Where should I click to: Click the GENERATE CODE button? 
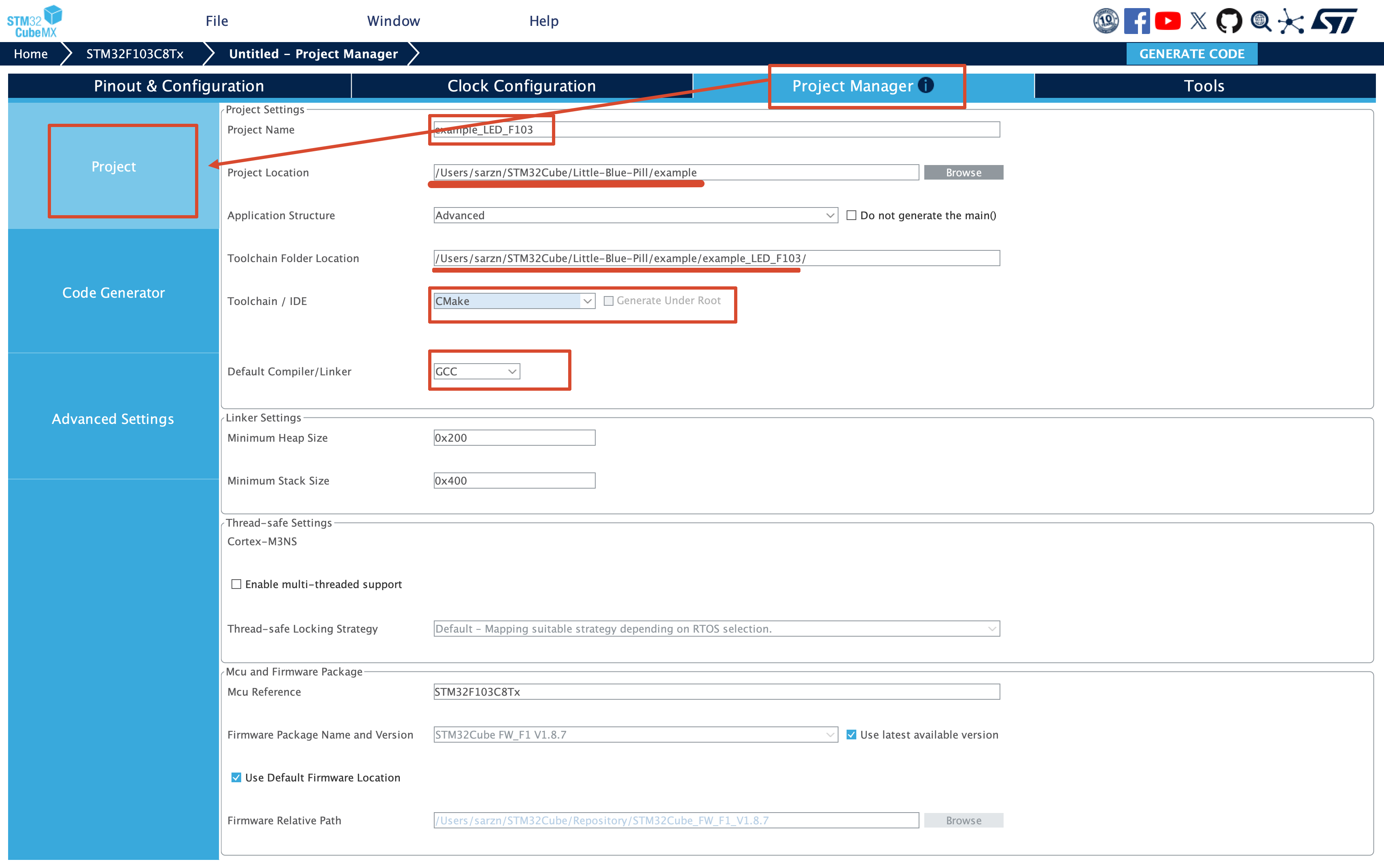(x=1192, y=54)
